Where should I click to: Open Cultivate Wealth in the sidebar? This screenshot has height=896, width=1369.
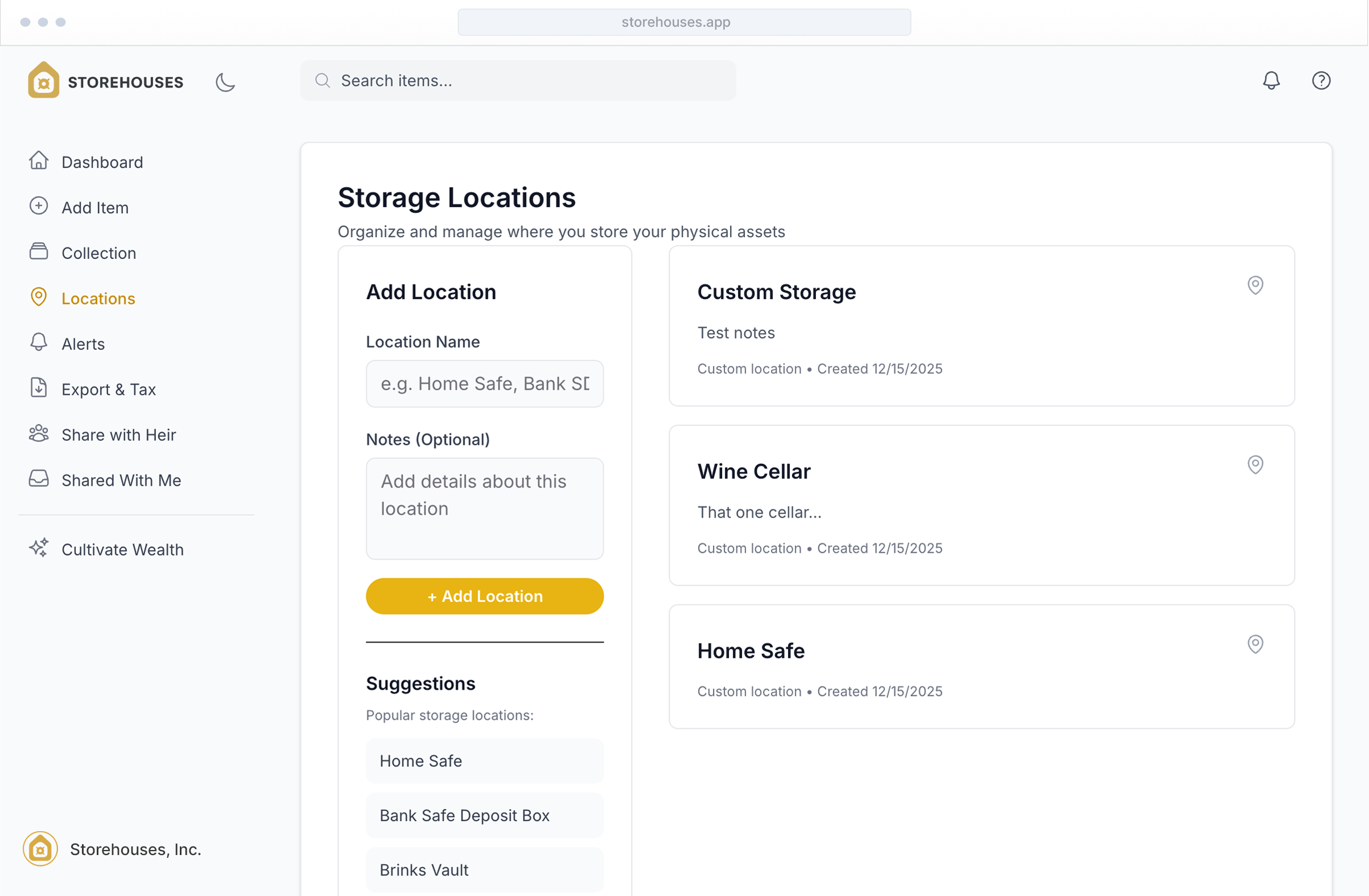coord(122,549)
